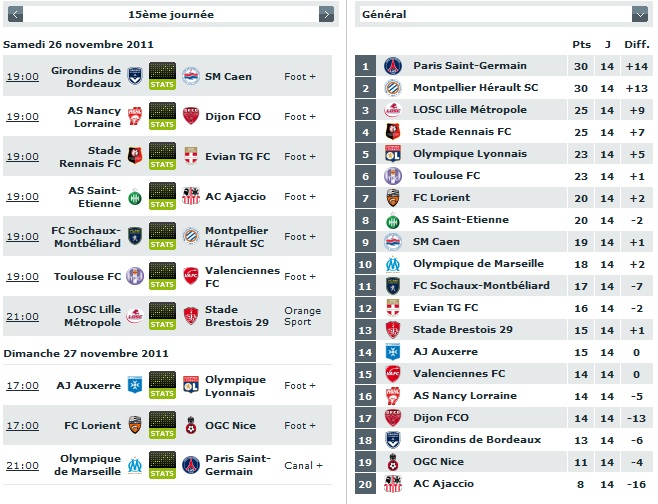The width and height of the screenshot is (658, 504).
Task: Open STATS icon for Auxerre vs Lyon
Action: (162, 385)
